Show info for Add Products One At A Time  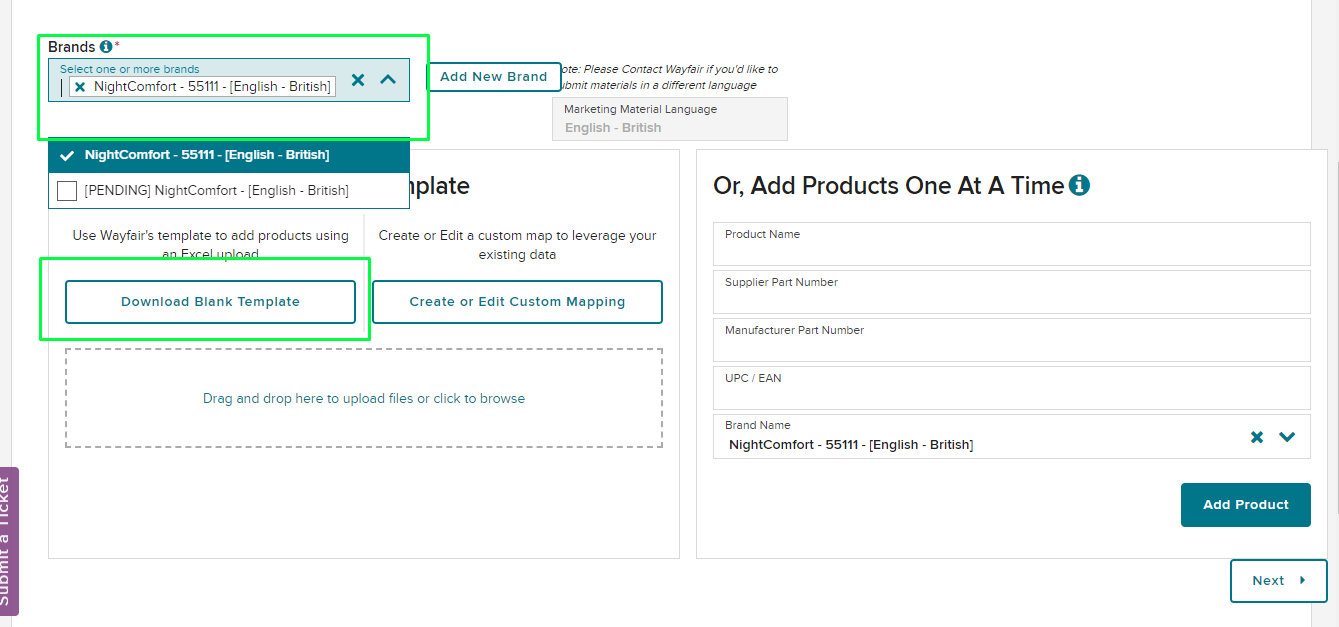(1079, 185)
